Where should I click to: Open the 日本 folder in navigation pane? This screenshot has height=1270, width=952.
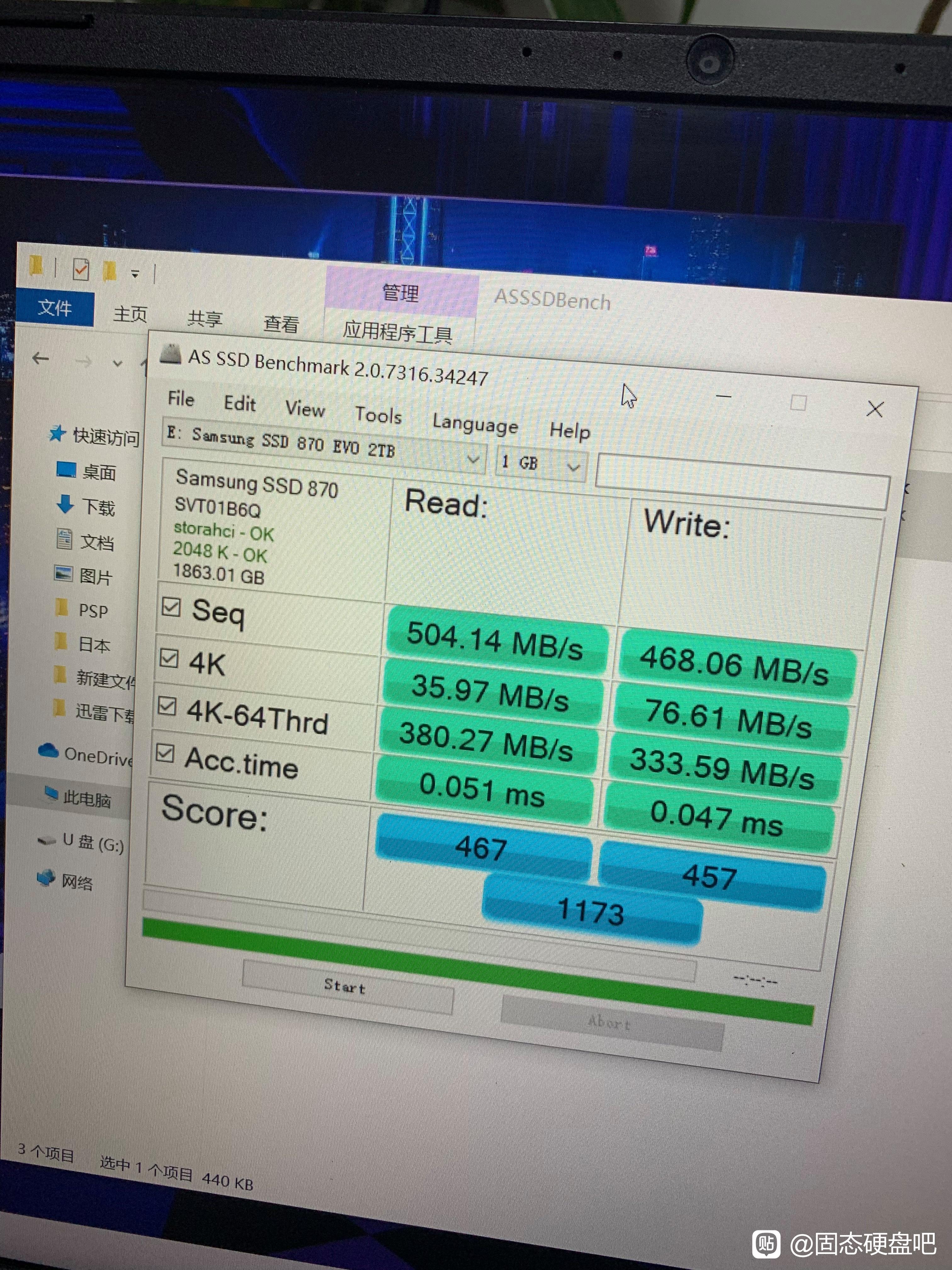click(x=82, y=644)
